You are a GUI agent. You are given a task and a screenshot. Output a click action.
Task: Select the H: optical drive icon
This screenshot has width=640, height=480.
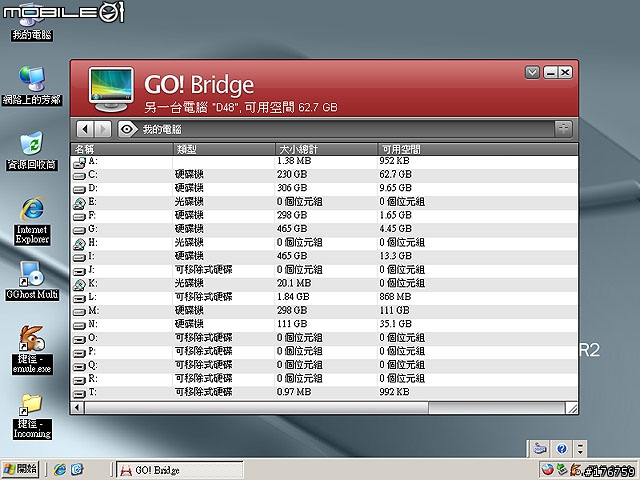pyautogui.click(x=79, y=244)
